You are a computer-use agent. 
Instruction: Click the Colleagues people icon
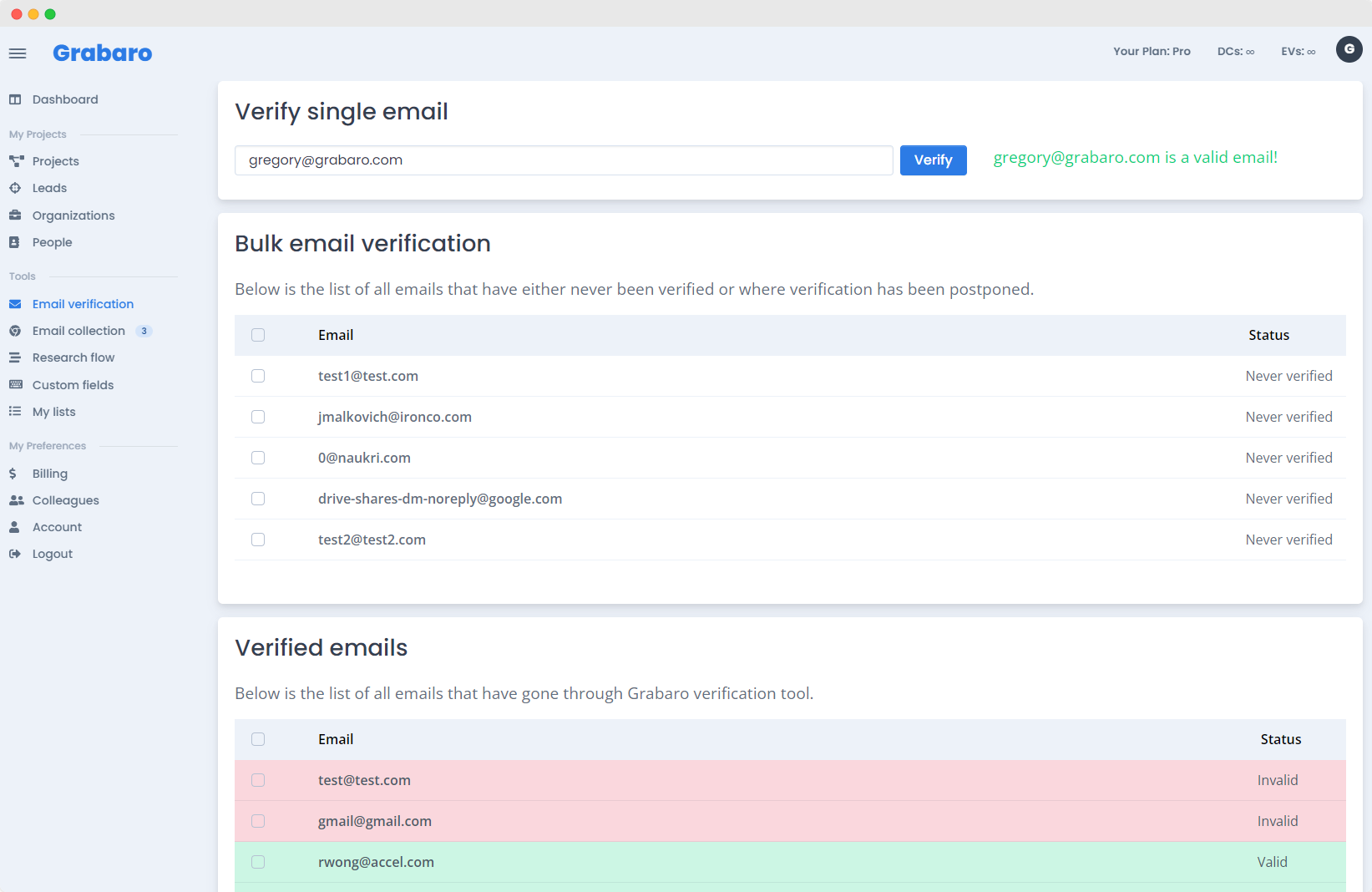[16, 500]
